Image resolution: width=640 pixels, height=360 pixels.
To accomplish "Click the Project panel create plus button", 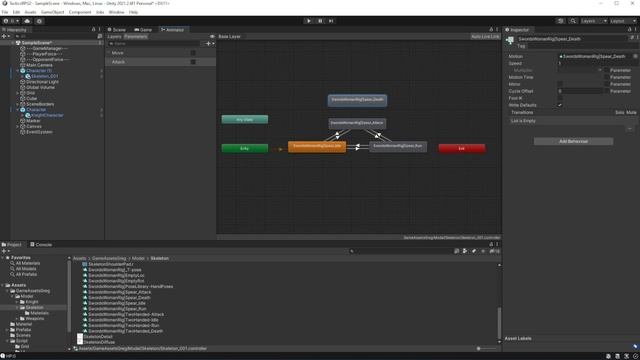I will pyautogui.click(x=5, y=251).
